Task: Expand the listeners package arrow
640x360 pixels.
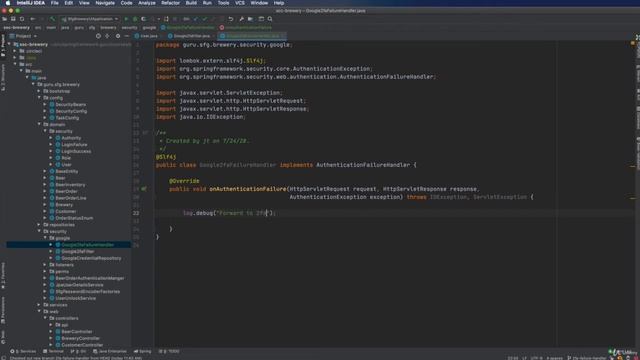Action: (x=45, y=264)
